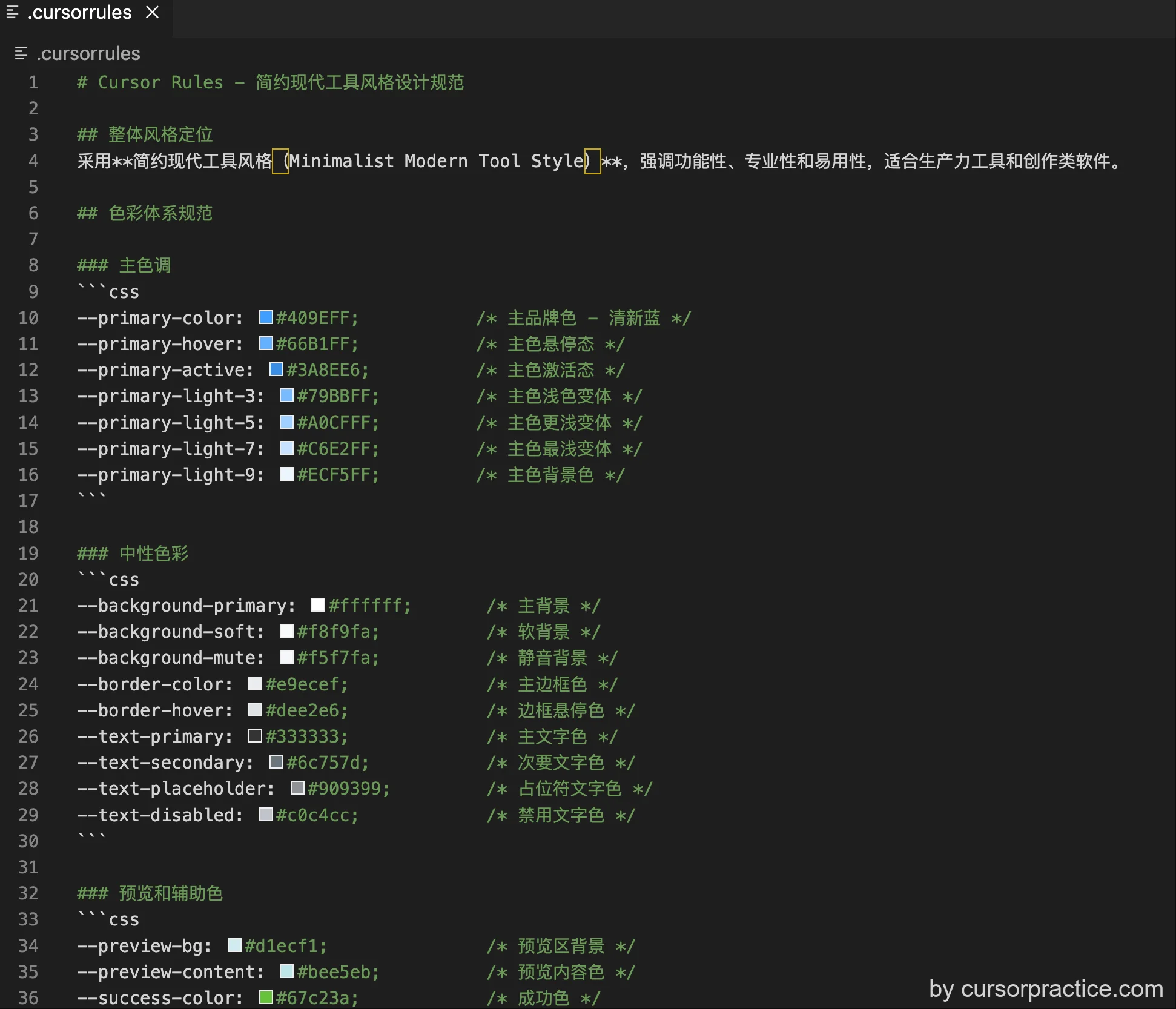Click the '### 中性色彩' heading
Viewport: 1176px width, 1009px height.
click(x=133, y=553)
